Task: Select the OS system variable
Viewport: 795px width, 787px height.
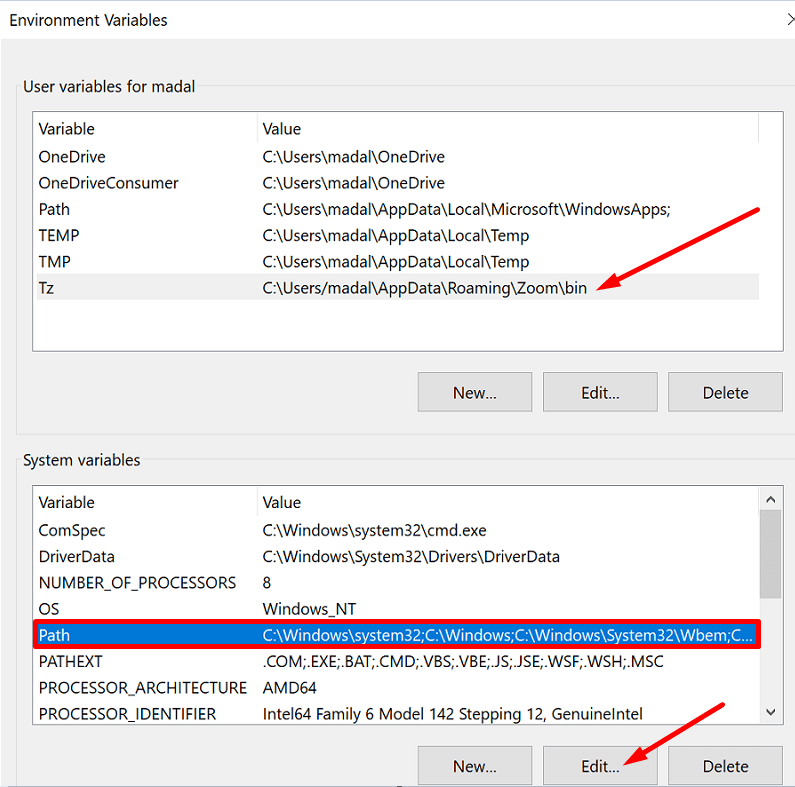Action: pos(398,609)
